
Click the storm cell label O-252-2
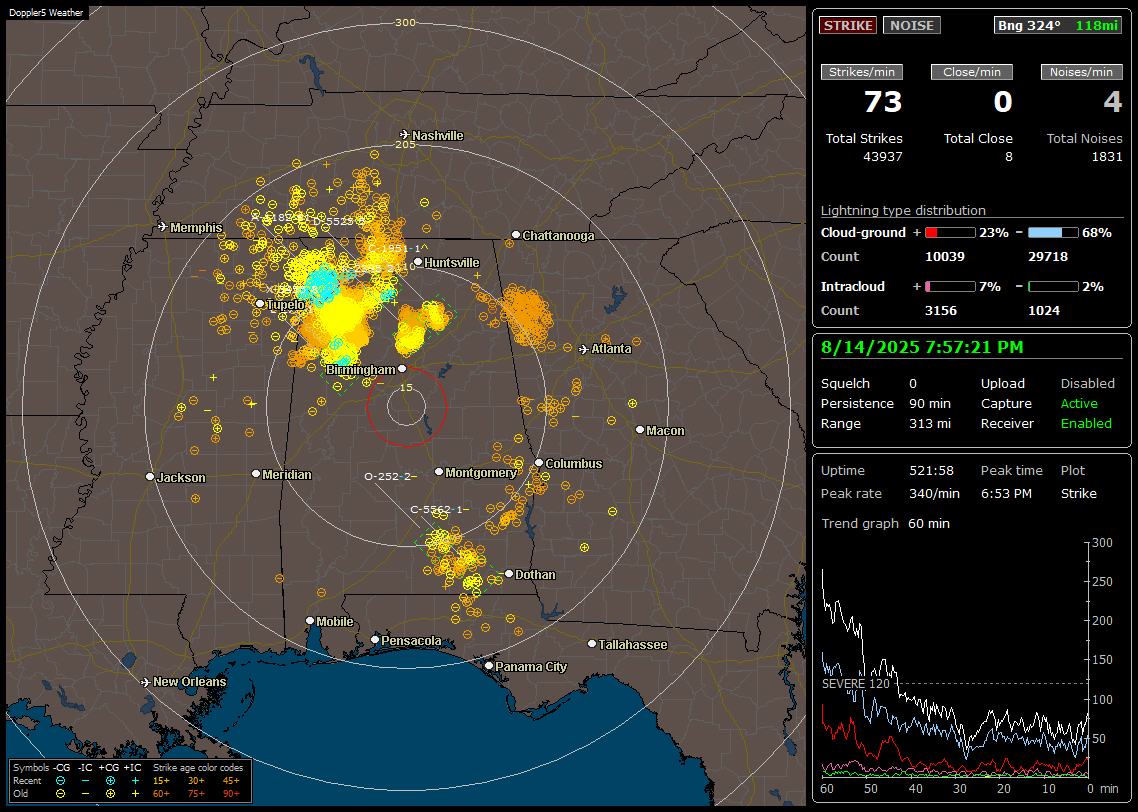pos(388,477)
